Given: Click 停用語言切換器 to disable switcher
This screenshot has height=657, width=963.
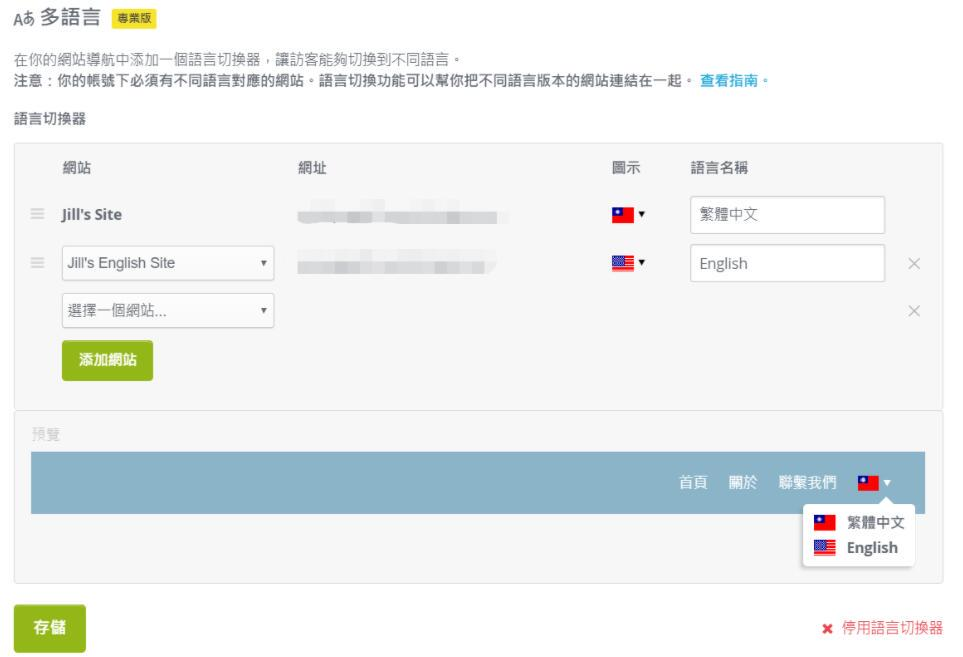Looking at the screenshot, I should click(881, 628).
